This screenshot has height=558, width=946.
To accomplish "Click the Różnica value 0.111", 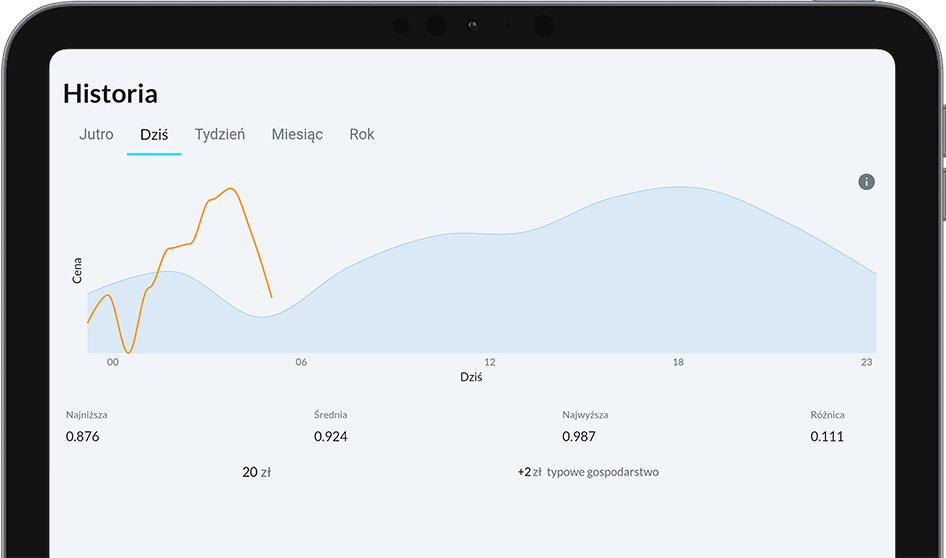I will [827, 436].
